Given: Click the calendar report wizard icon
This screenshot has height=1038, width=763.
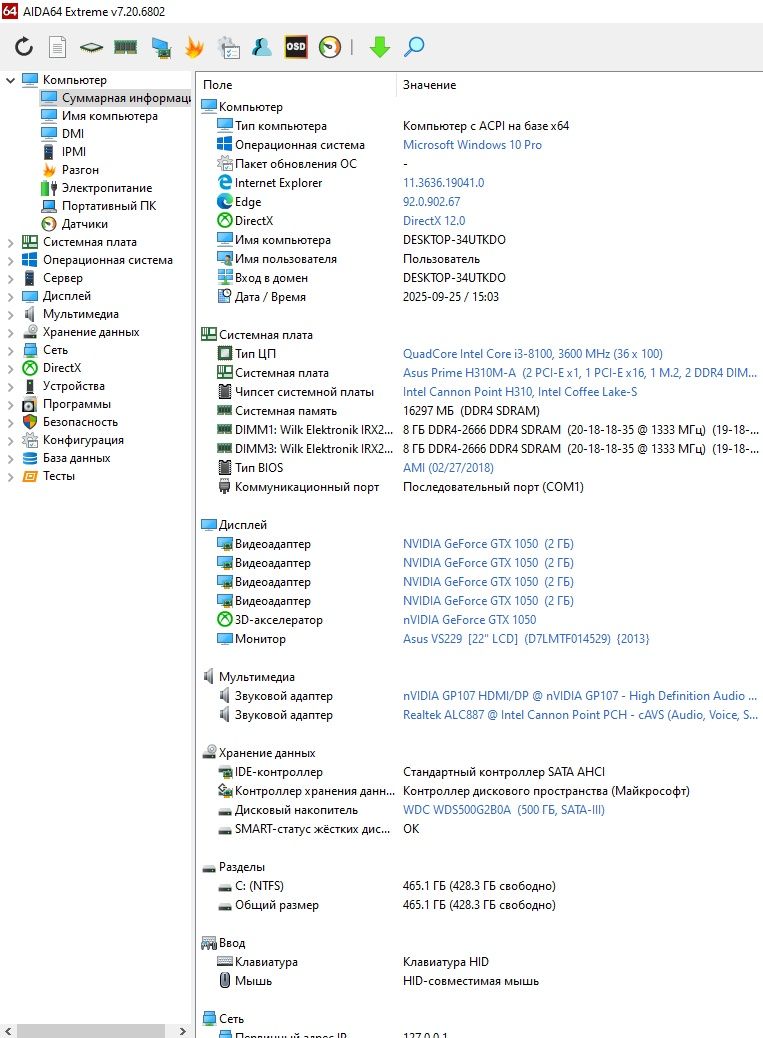Looking at the screenshot, I should [229, 47].
